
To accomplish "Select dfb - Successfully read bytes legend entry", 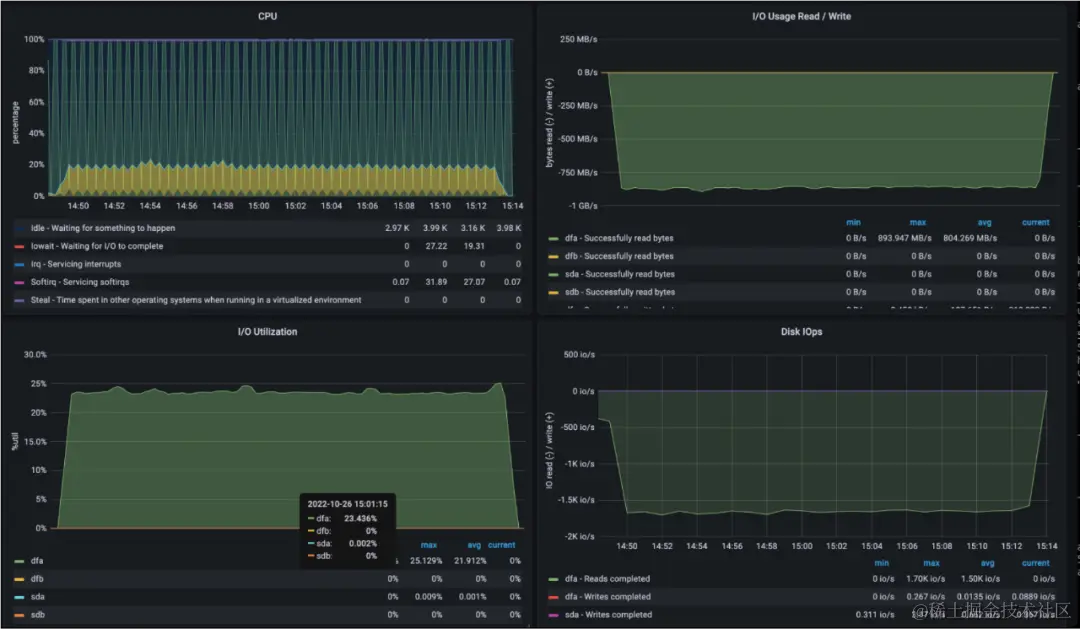I will [619, 256].
